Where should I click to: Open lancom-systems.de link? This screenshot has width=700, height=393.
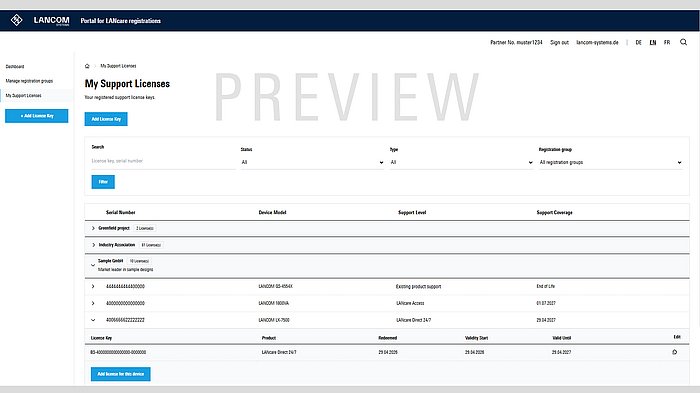coord(597,42)
